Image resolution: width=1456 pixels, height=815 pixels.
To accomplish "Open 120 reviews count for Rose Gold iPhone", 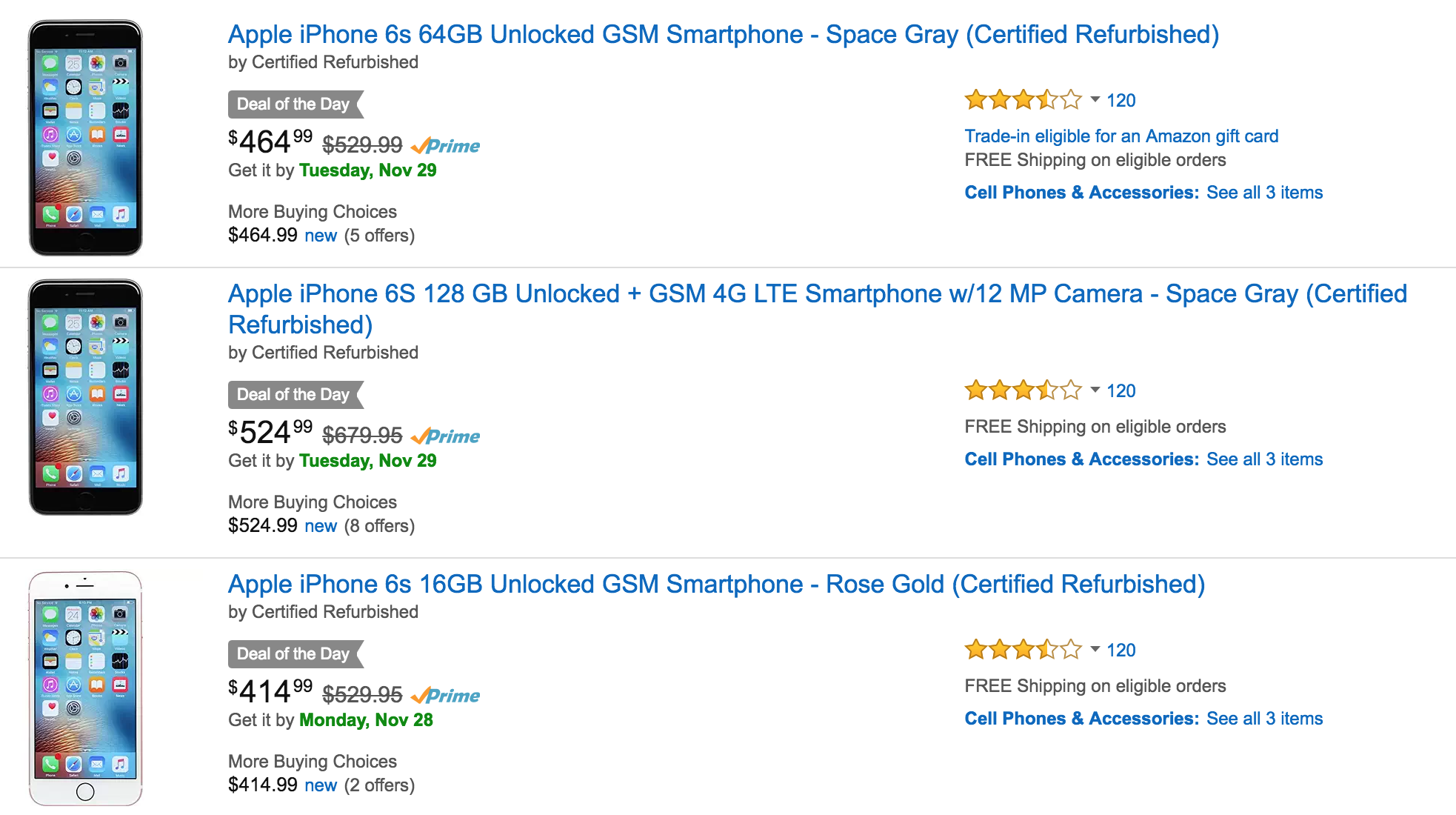I will 1121,650.
